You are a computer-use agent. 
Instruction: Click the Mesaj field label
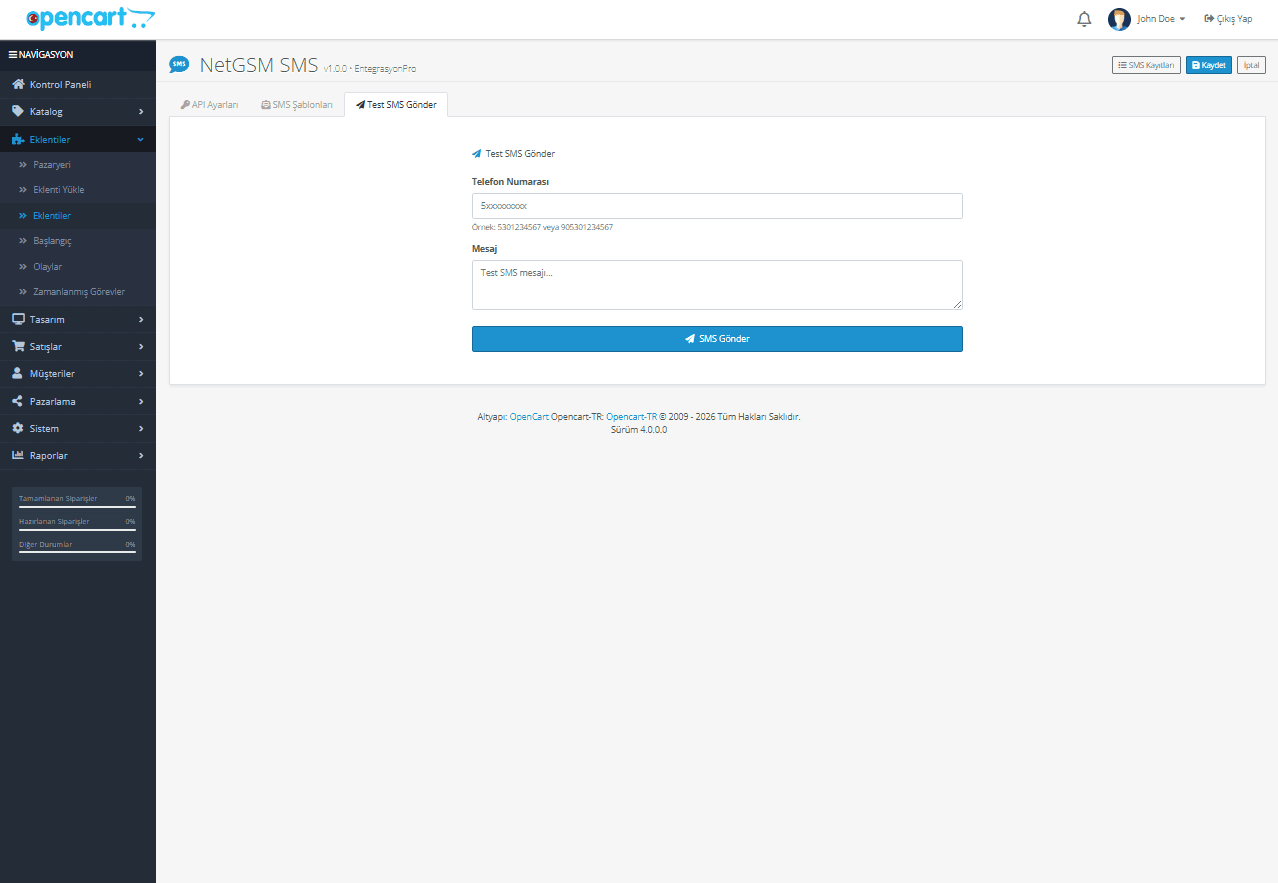coord(484,249)
